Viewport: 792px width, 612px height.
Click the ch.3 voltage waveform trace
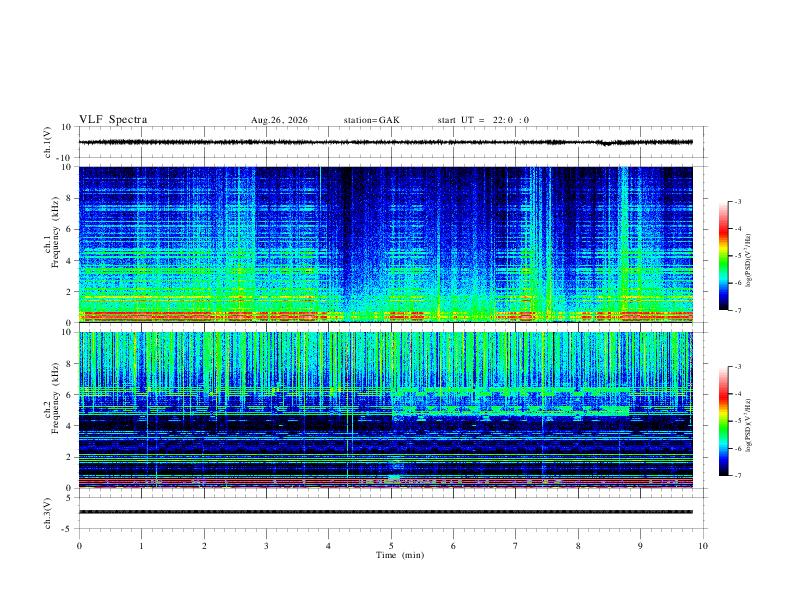(x=385, y=512)
